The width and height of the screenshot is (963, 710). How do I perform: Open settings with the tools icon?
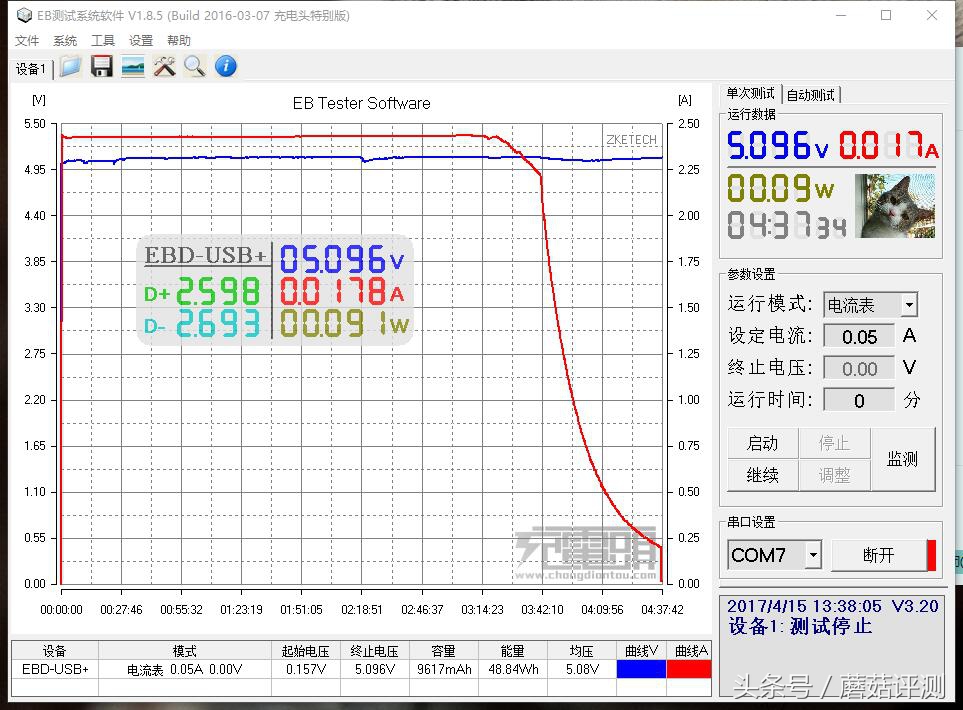click(x=164, y=66)
